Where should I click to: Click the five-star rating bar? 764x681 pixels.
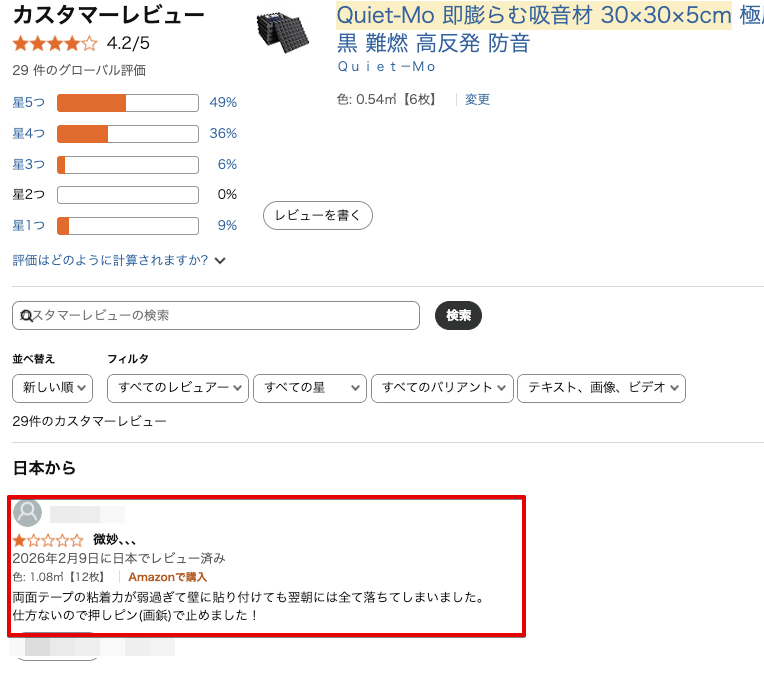pyautogui.click(x=128, y=103)
